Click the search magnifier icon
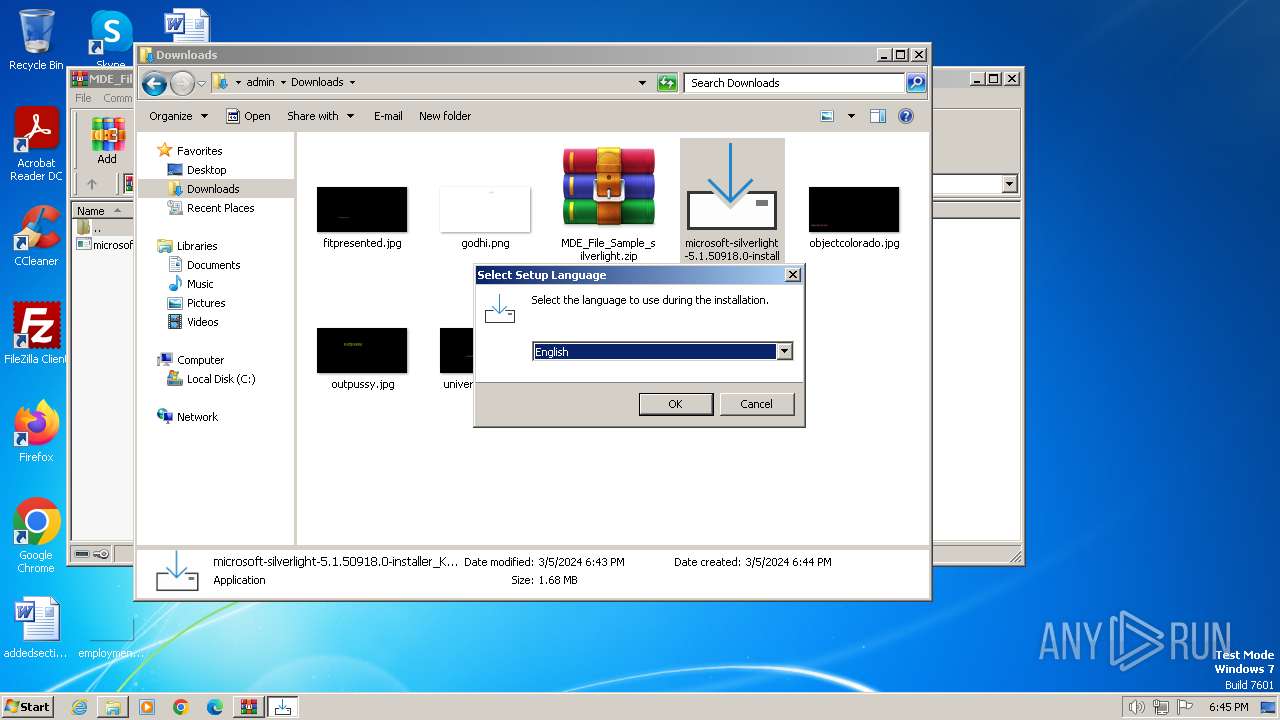 tap(916, 83)
